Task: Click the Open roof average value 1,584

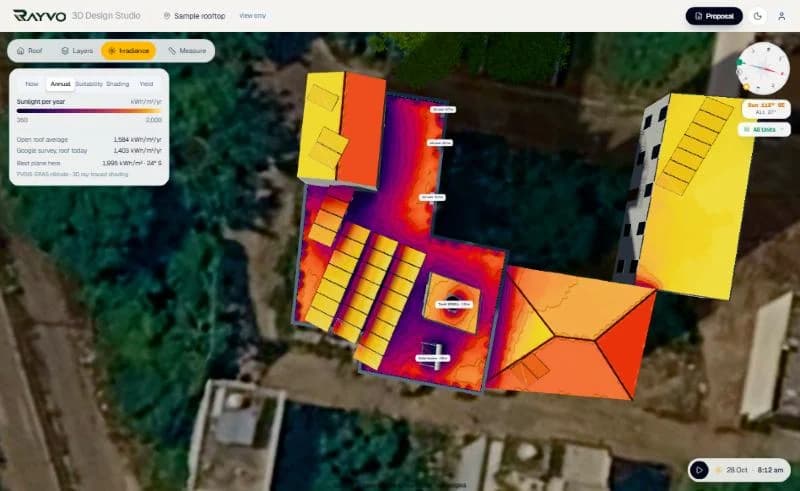Action: pyautogui.click(x=137, y=139)
